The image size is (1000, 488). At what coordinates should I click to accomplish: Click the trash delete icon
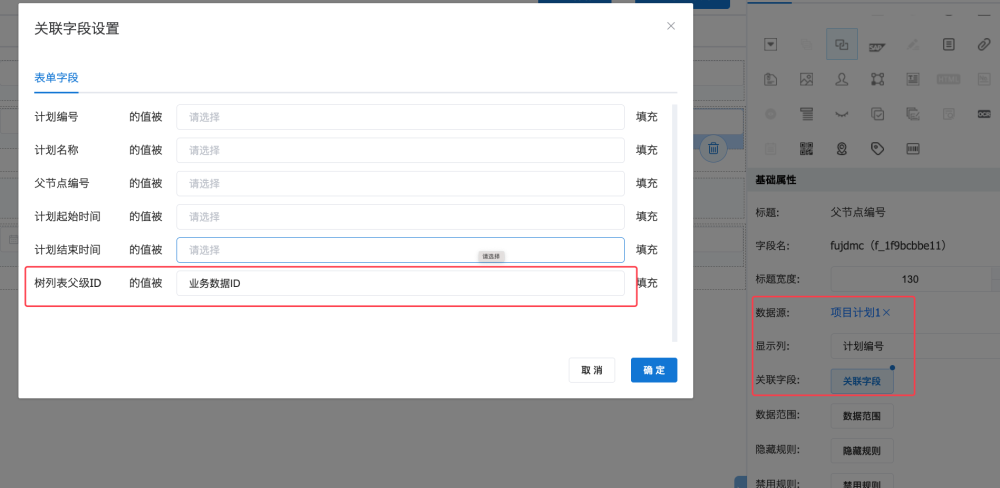click(713, 149)
